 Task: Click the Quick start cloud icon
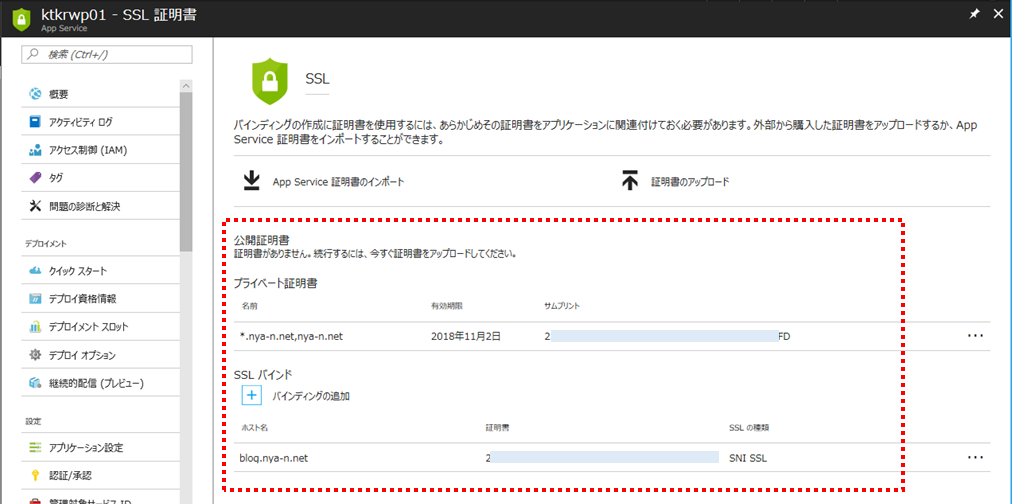click(x=35, y=271)
